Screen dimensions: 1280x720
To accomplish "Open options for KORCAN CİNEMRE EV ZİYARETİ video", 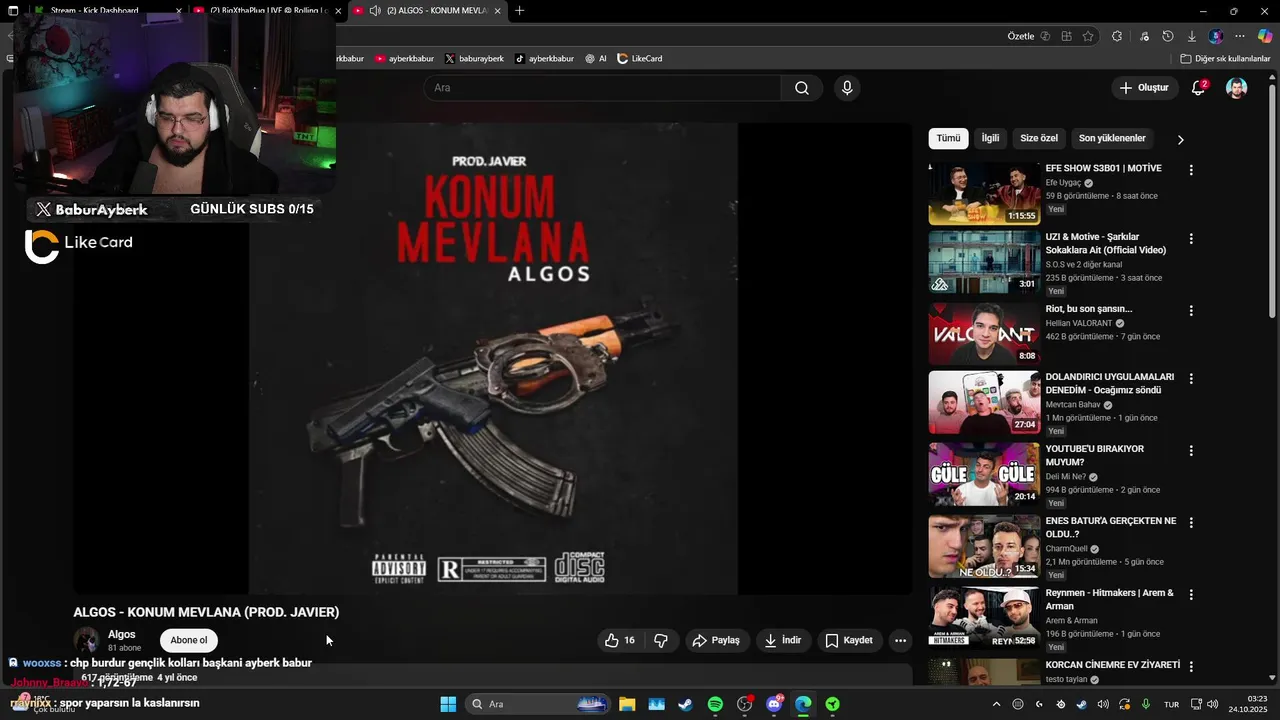I will 1190,666.
